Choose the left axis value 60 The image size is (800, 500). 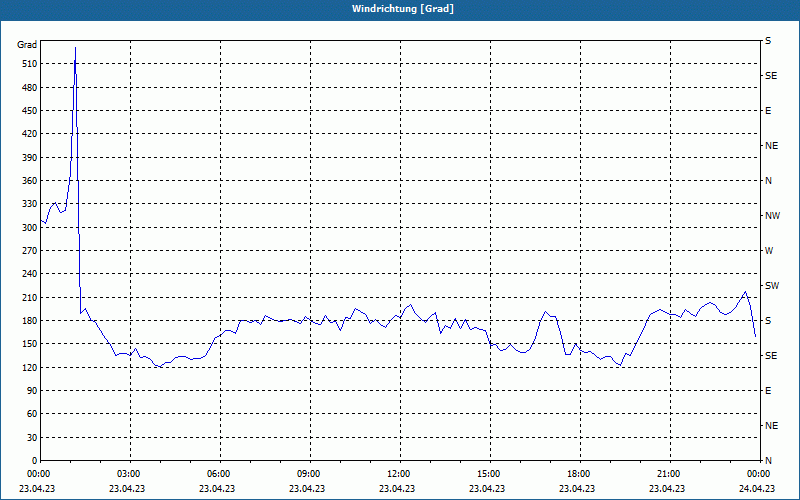click(32, 414)
